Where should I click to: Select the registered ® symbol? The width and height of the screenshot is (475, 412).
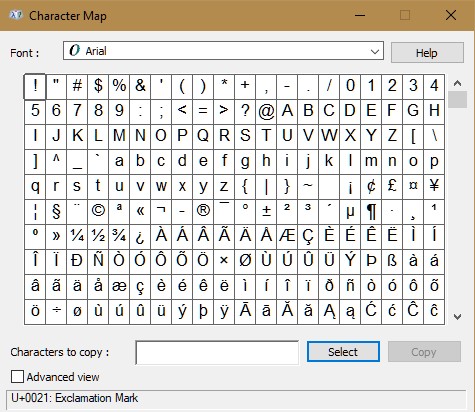coord(203,212)
